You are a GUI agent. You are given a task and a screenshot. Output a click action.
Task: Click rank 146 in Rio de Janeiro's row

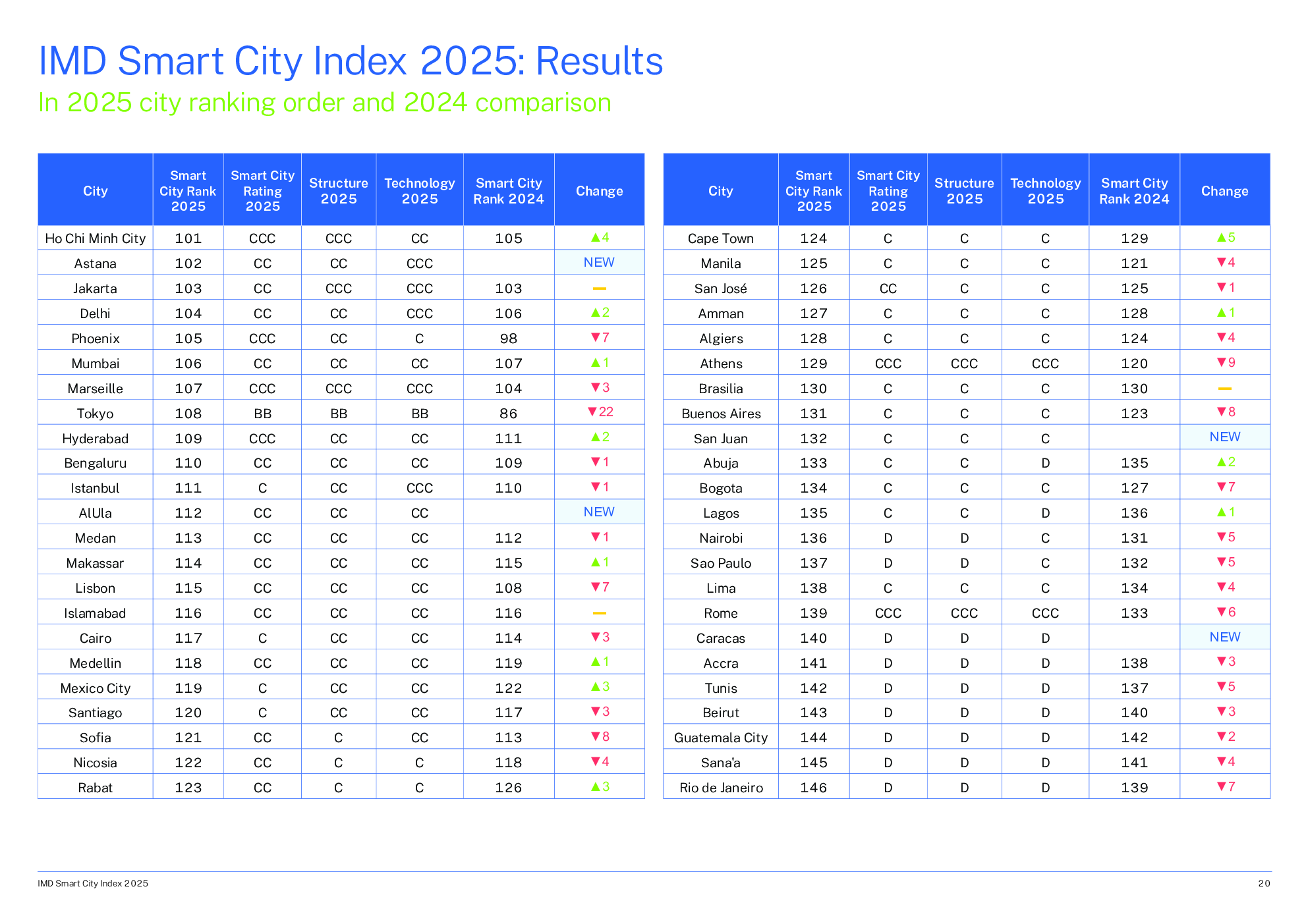click(x=814, y=788)
